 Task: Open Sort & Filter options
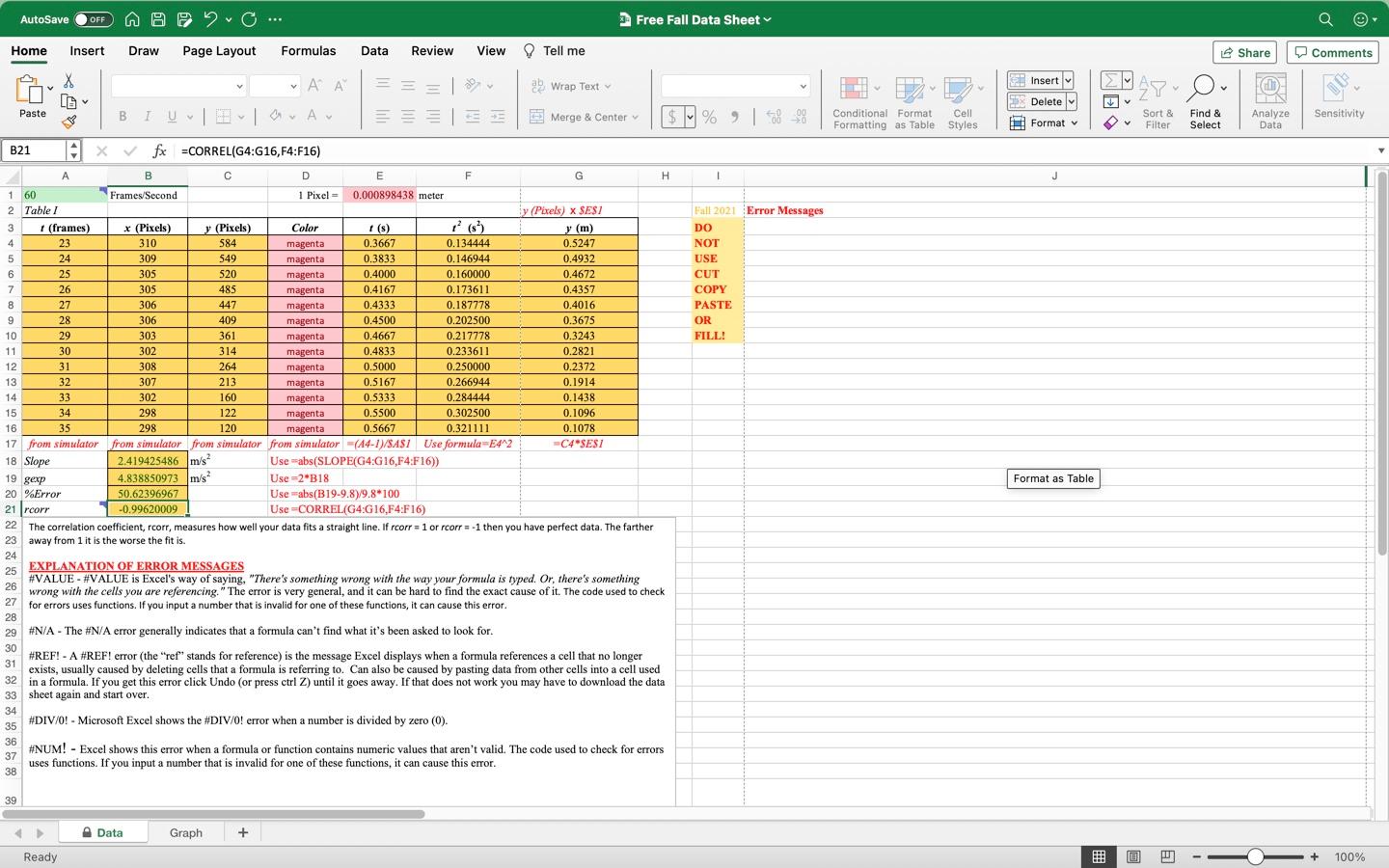[x=1157, y=102]
